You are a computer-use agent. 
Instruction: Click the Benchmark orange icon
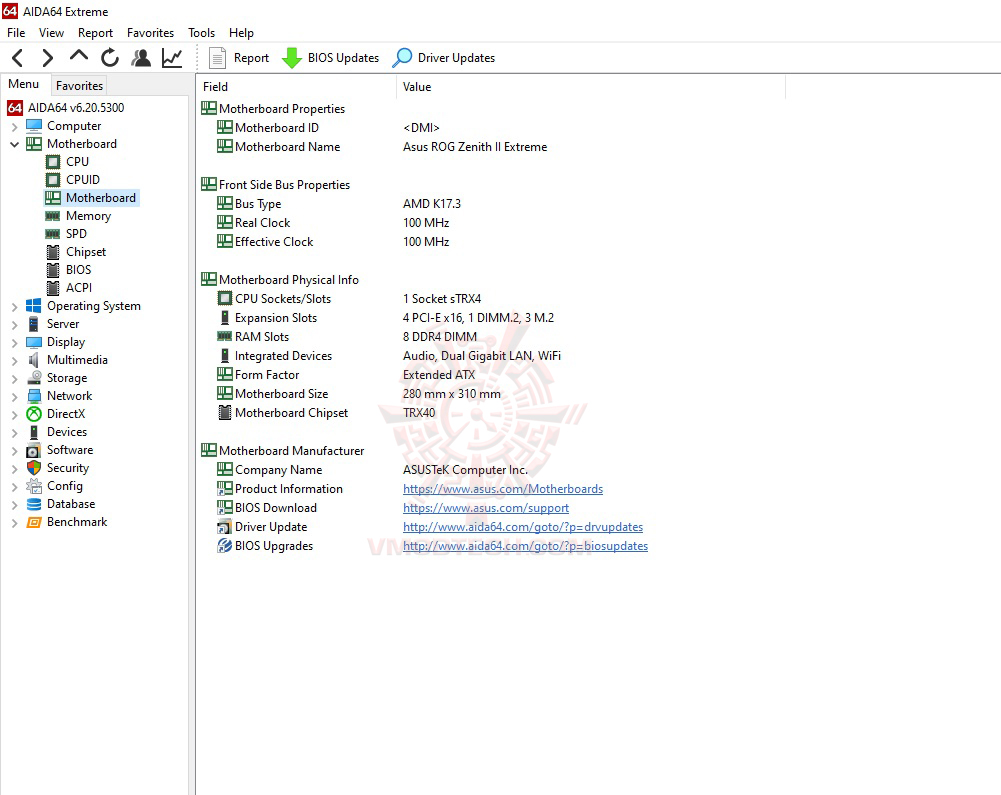click(x=34, y=522)
